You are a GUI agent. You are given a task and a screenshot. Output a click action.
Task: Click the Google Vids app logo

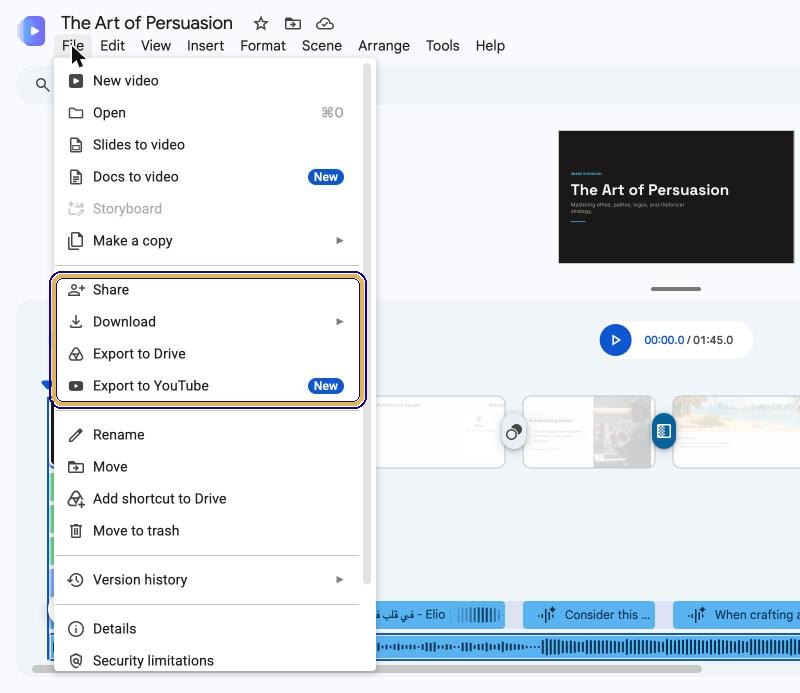click(32, 31)
